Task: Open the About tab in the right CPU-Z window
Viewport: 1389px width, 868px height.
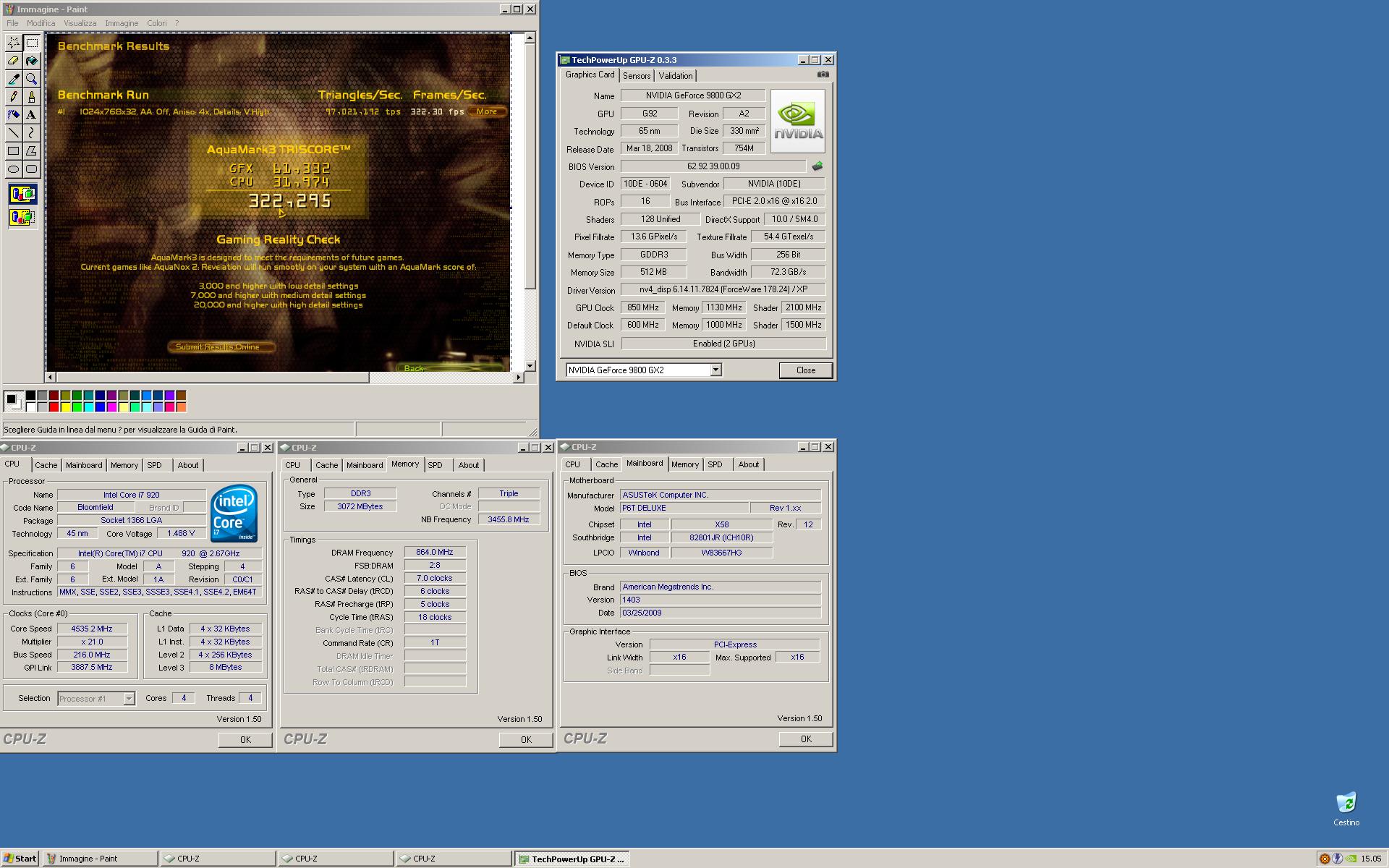Action: (749, 464)
